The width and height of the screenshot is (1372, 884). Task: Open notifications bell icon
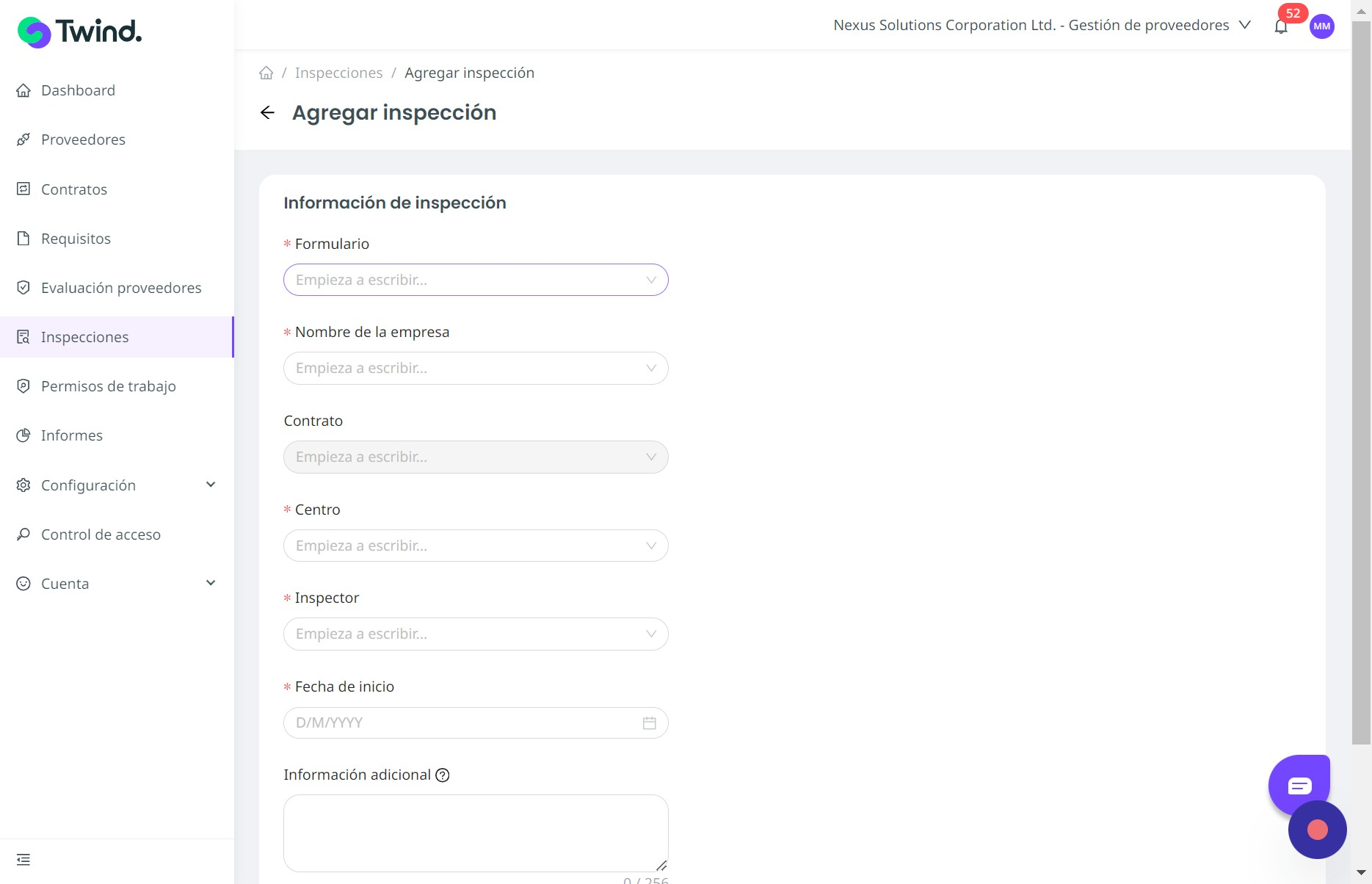coord(1281,27)
